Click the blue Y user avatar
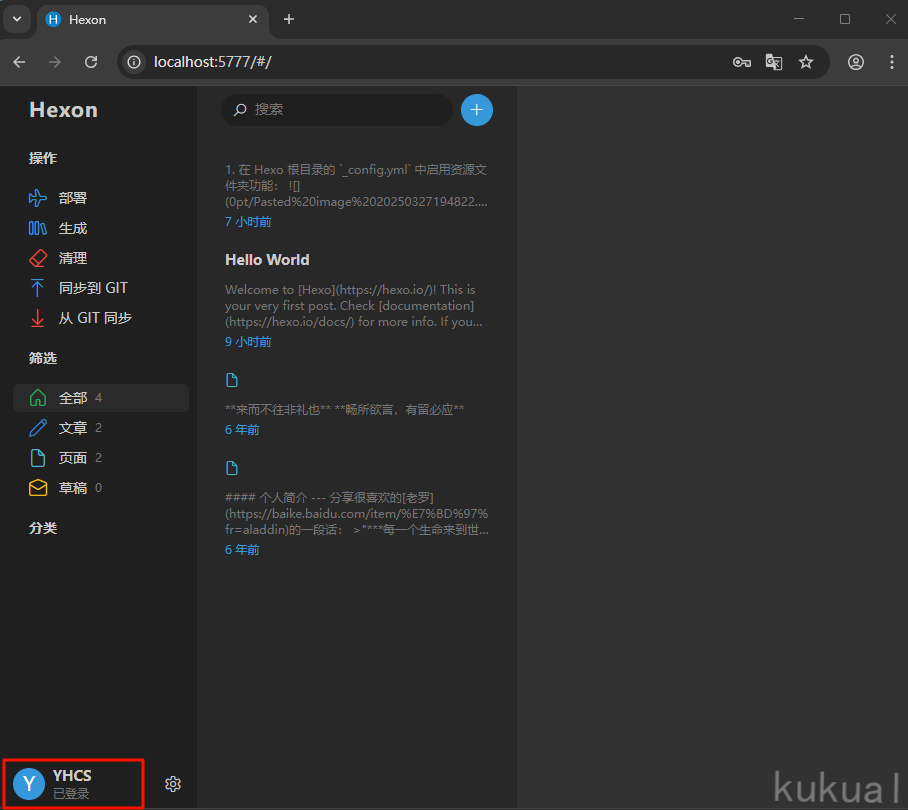908x810 pixels. coord(29,784)
